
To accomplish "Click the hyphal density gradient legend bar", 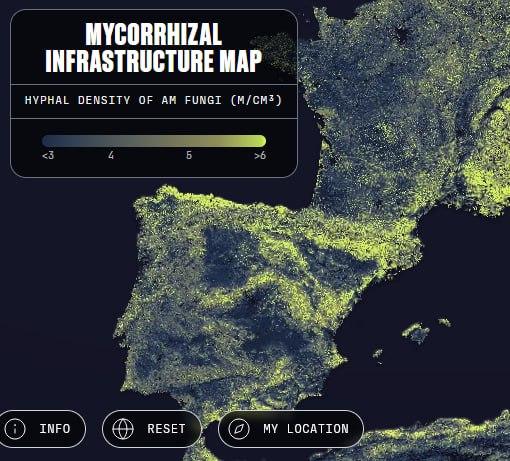I will 154,141.
